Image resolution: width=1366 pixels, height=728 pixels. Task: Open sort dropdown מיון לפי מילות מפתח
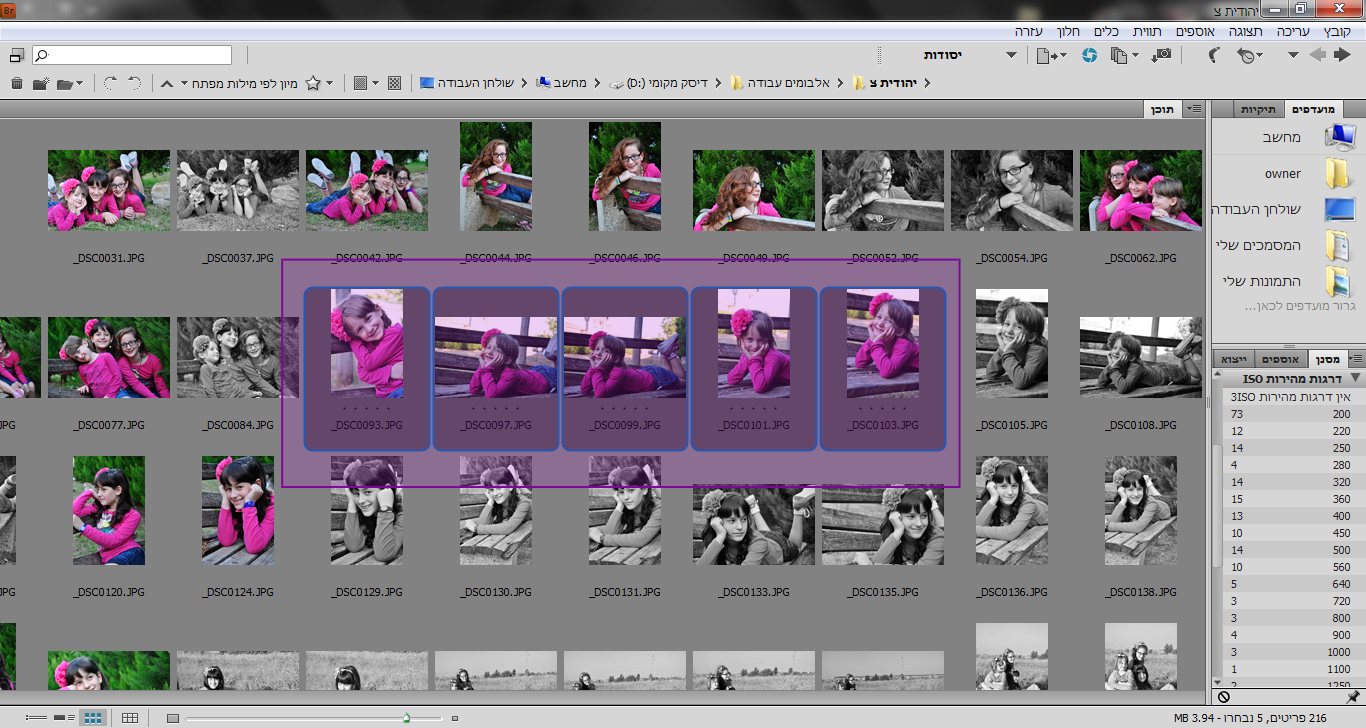tap(238, 83)
